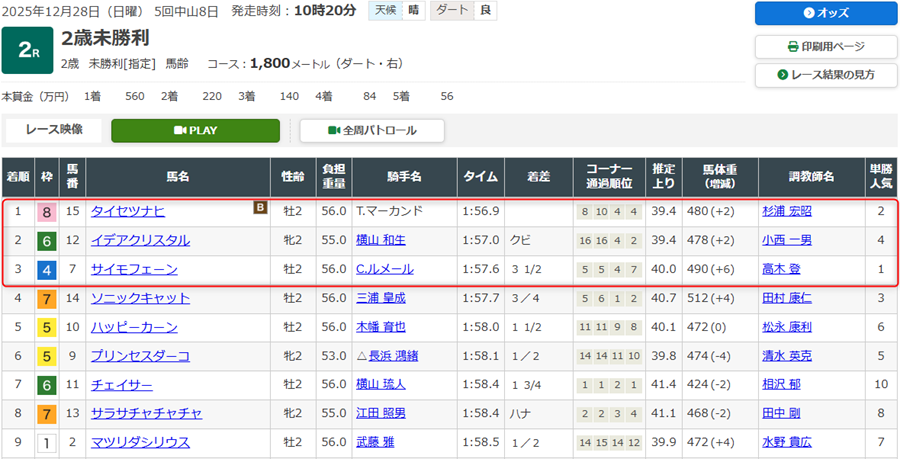Open horse ソニックキャット profile
This screenshot has width=900, height=459.
click(x=140, y=298)
